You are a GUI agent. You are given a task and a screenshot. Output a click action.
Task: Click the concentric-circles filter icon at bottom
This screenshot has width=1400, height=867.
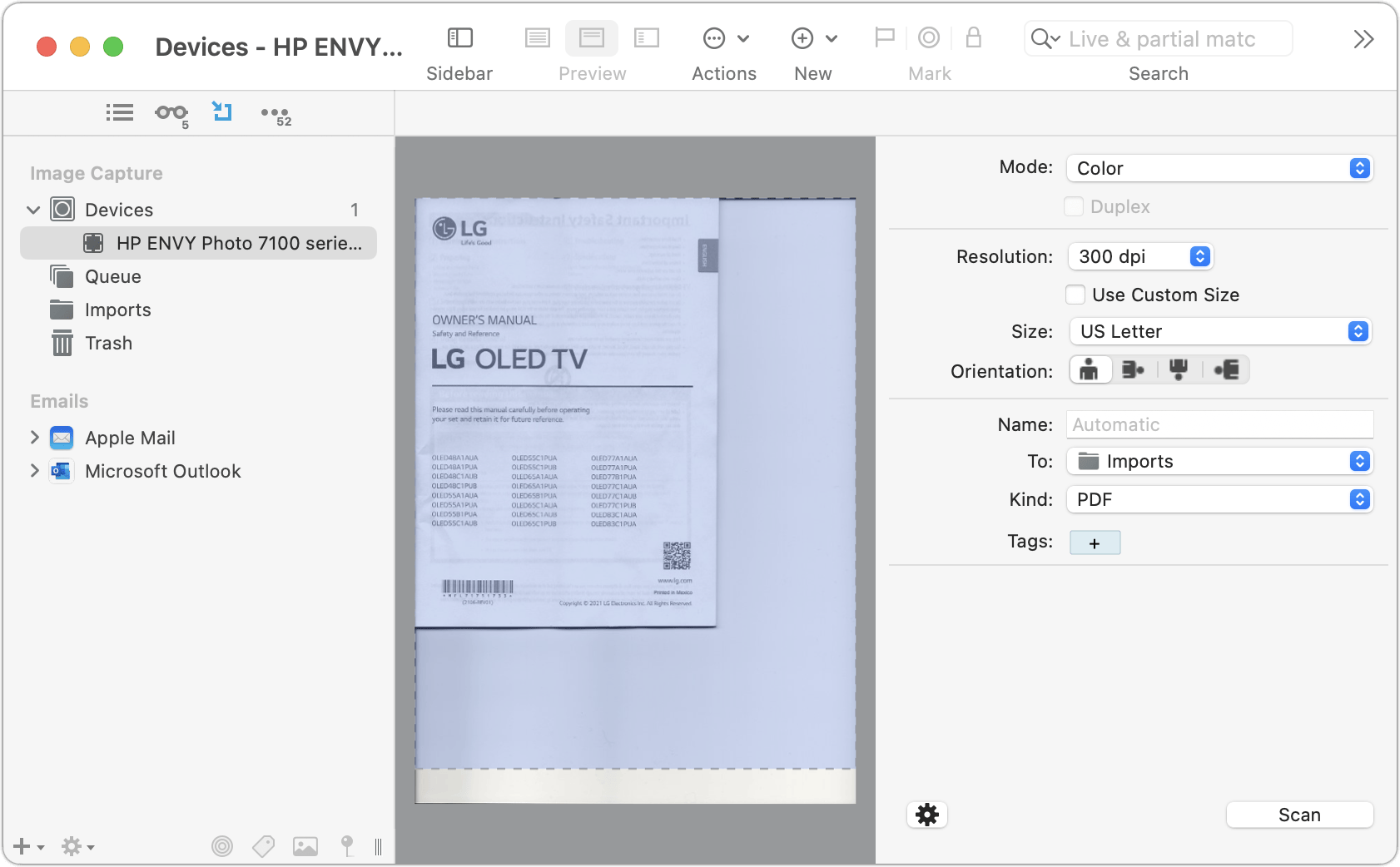coord(222,846)
